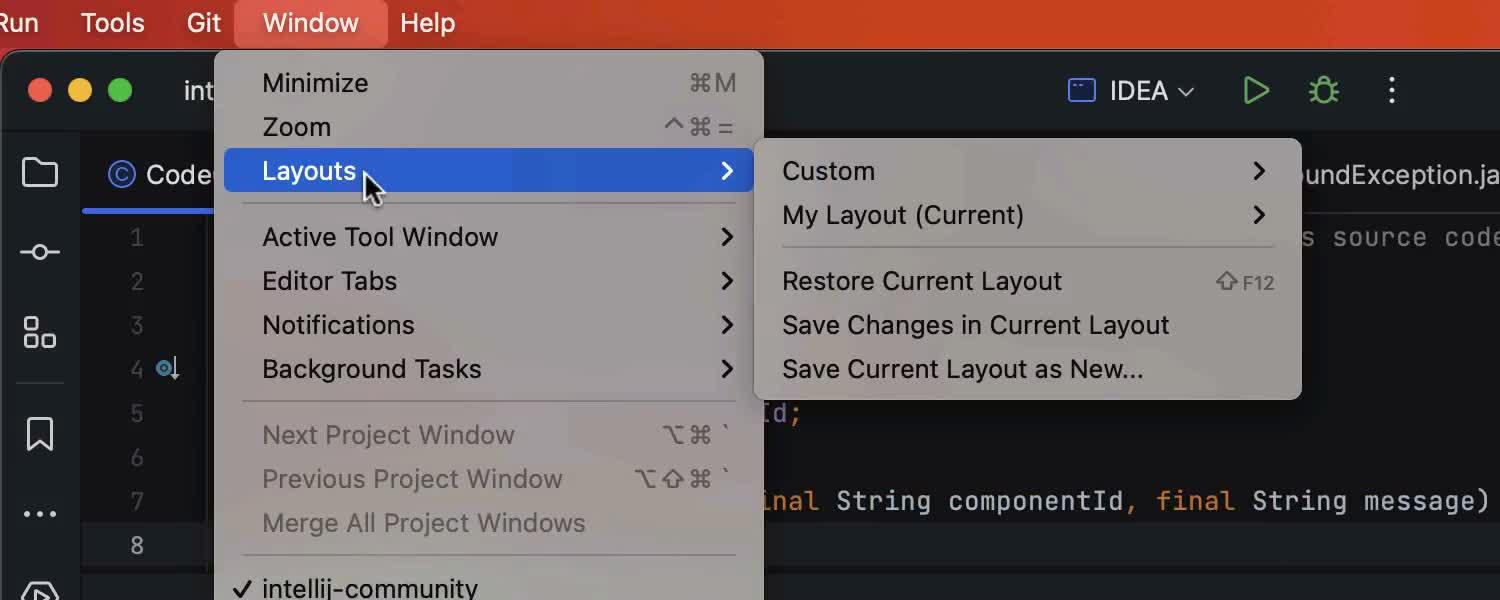This screenshot has width=1500, height=600.
Task: Click Restore Current Layout
Action: [x=922, y=281]
